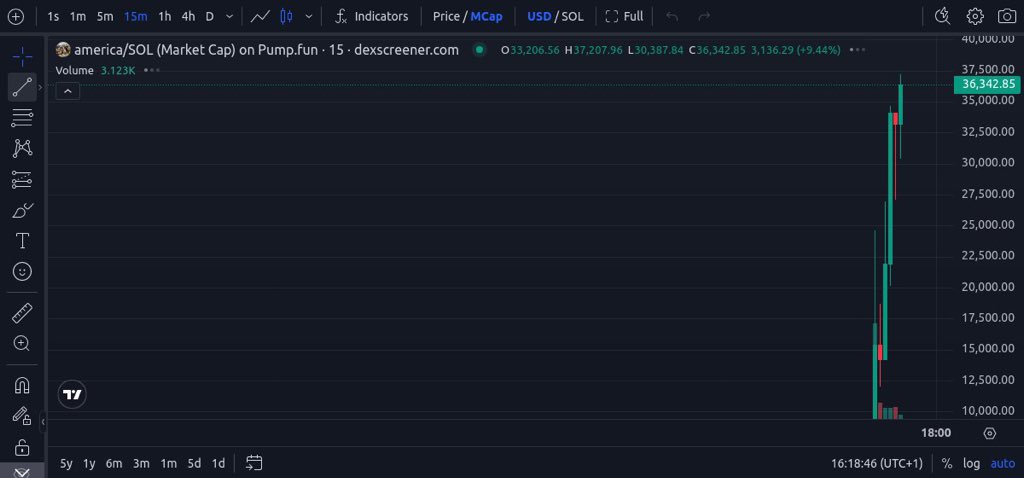Click the market open status dot
The width and height of the screenshot is (1024, 478).
479,50
